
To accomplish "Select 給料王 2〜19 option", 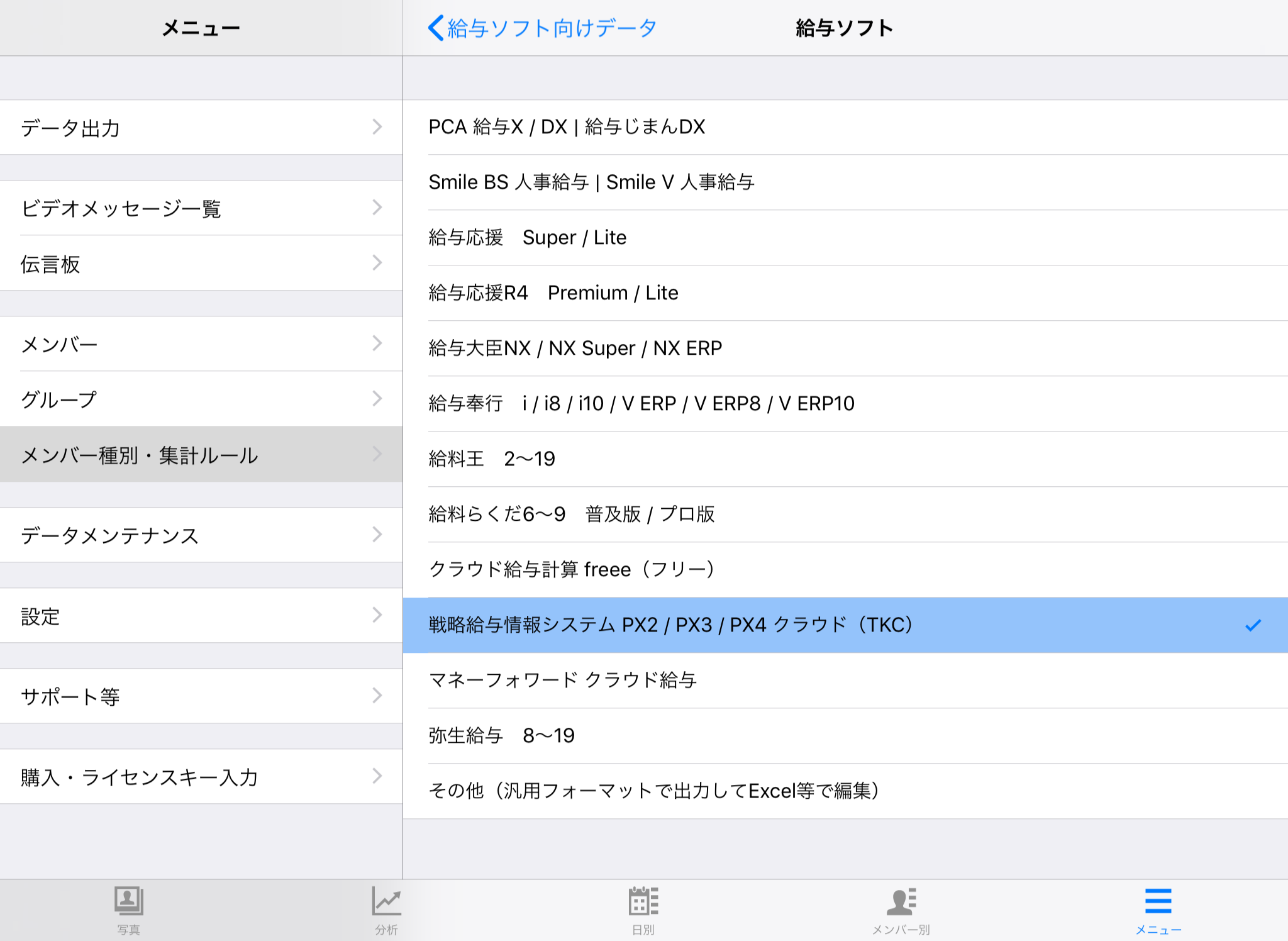I will click(845, 459).
